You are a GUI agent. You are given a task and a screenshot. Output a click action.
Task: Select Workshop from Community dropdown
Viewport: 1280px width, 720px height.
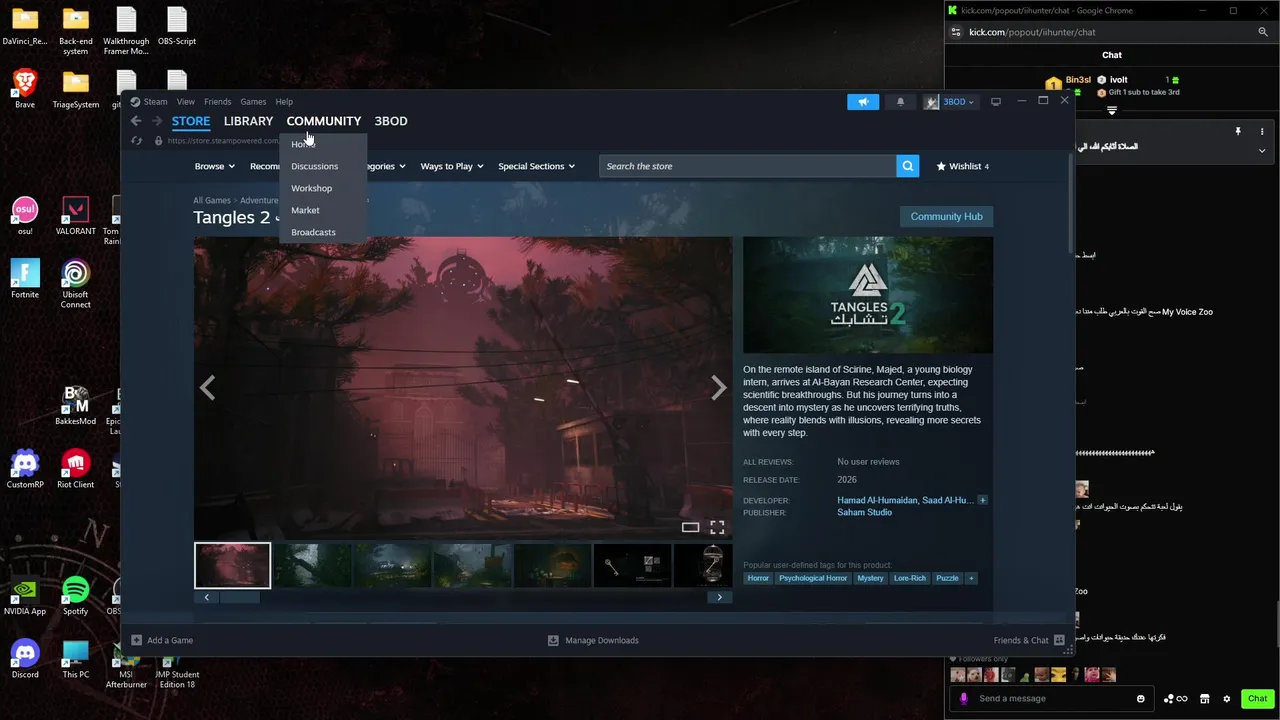(x=312, y=188)
